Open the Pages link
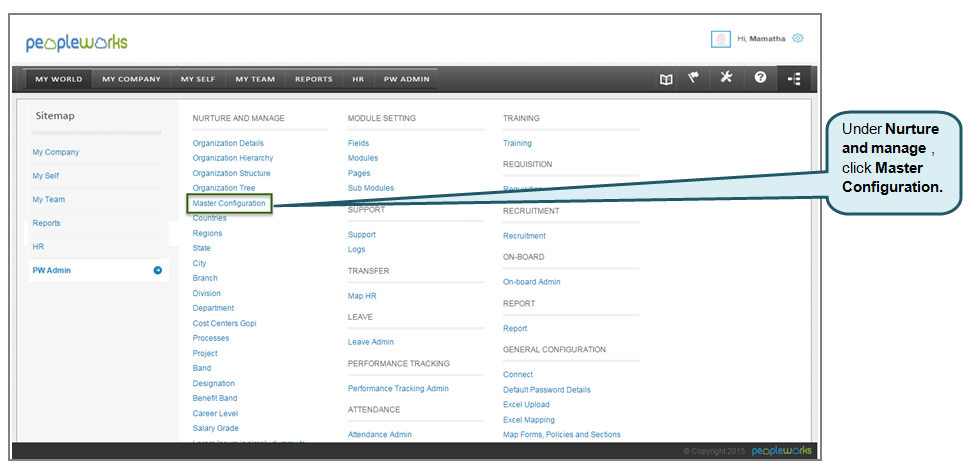 359,173
